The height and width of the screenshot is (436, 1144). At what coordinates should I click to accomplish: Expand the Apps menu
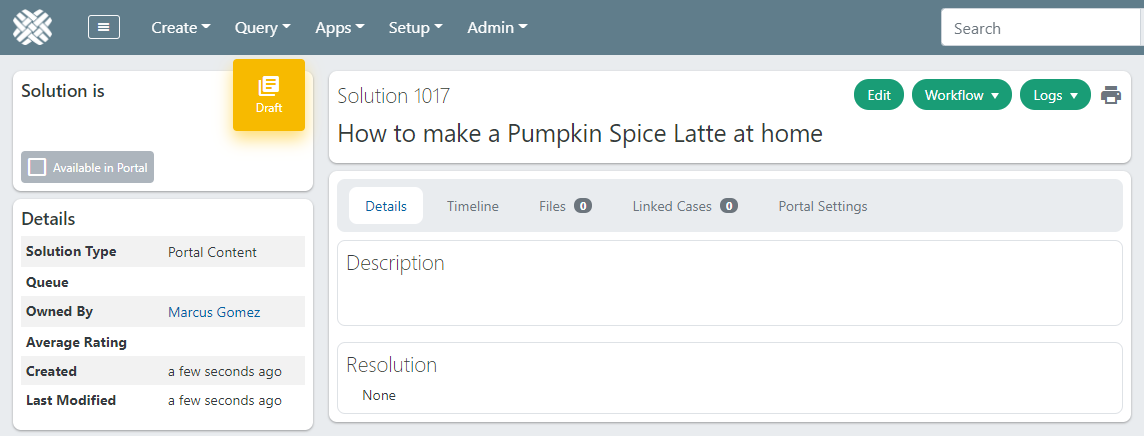click(339, 28)
